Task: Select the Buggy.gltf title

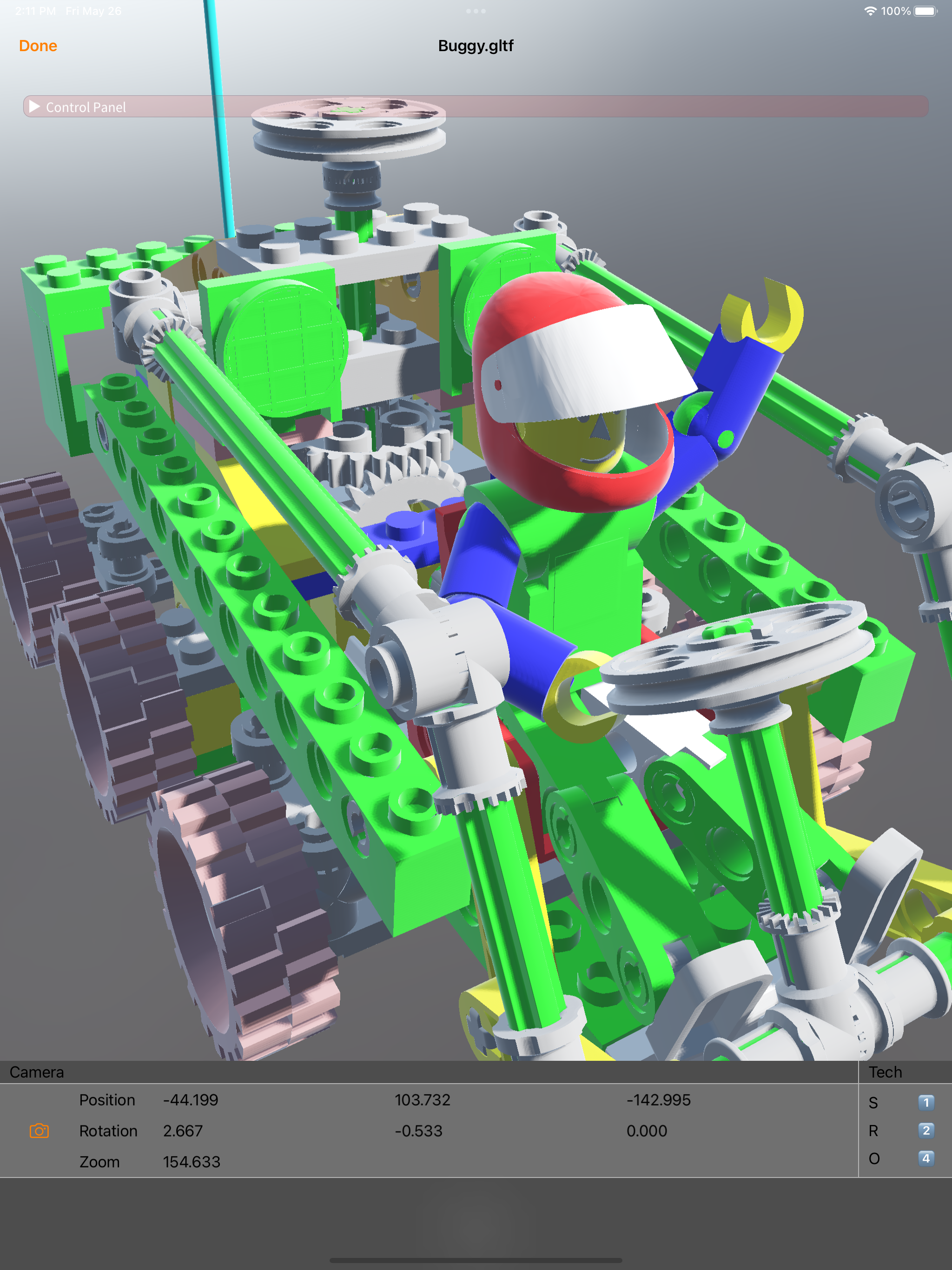Action: coord(476,46)
